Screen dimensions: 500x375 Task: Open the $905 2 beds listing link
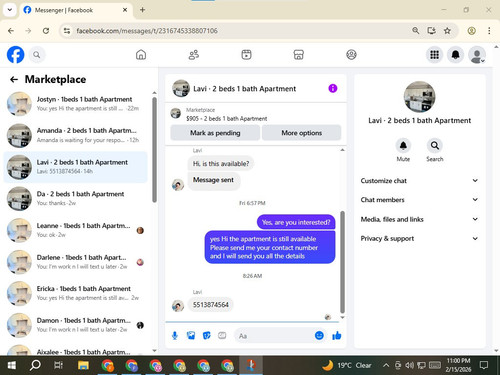coord(226,118)
